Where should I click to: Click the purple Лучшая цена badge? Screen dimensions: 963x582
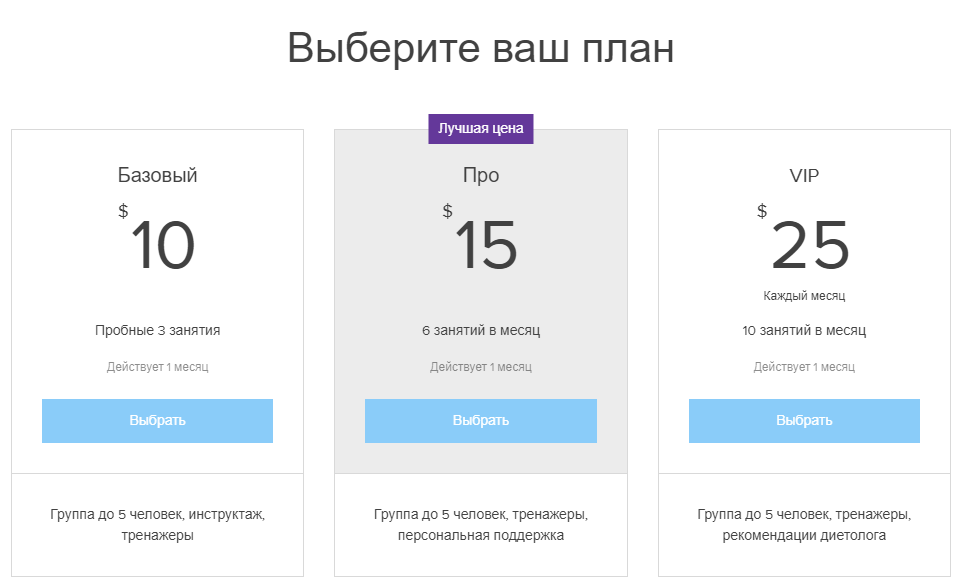[x=480, y=129]
